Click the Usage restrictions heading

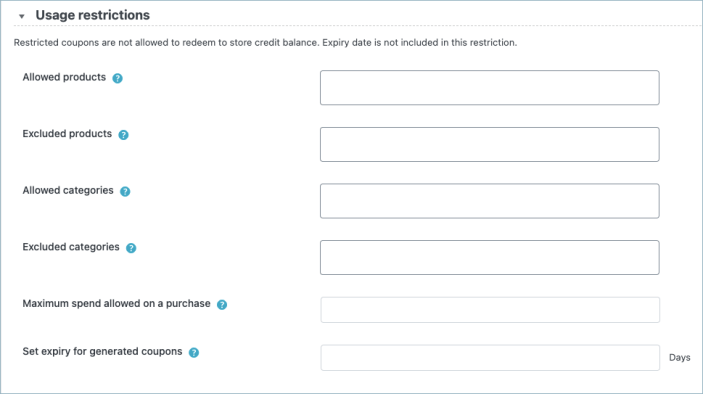93,15
